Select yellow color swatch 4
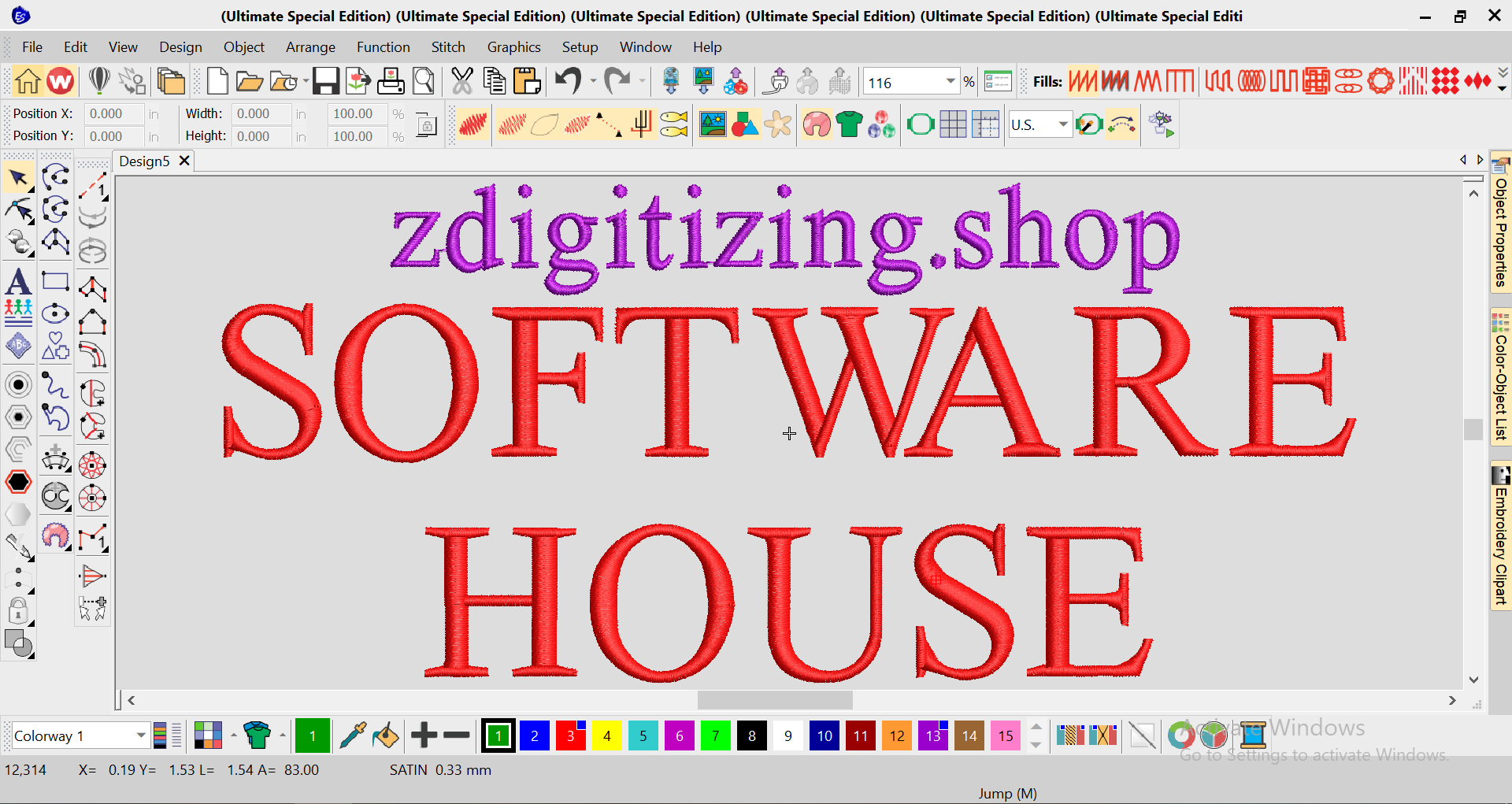Screen dimensions: 1512x804 click(606, 735)
